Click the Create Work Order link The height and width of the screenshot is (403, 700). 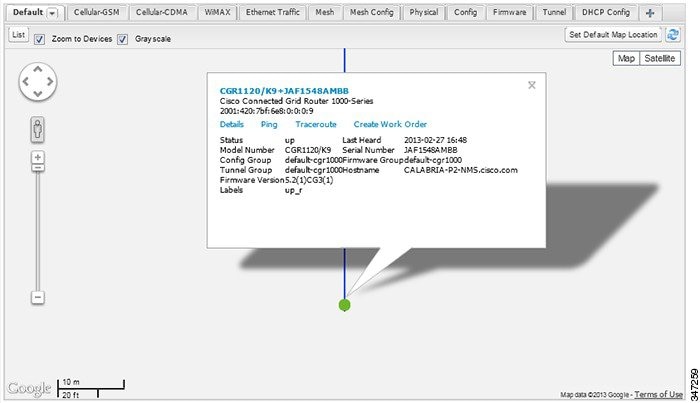click(390, 125)
